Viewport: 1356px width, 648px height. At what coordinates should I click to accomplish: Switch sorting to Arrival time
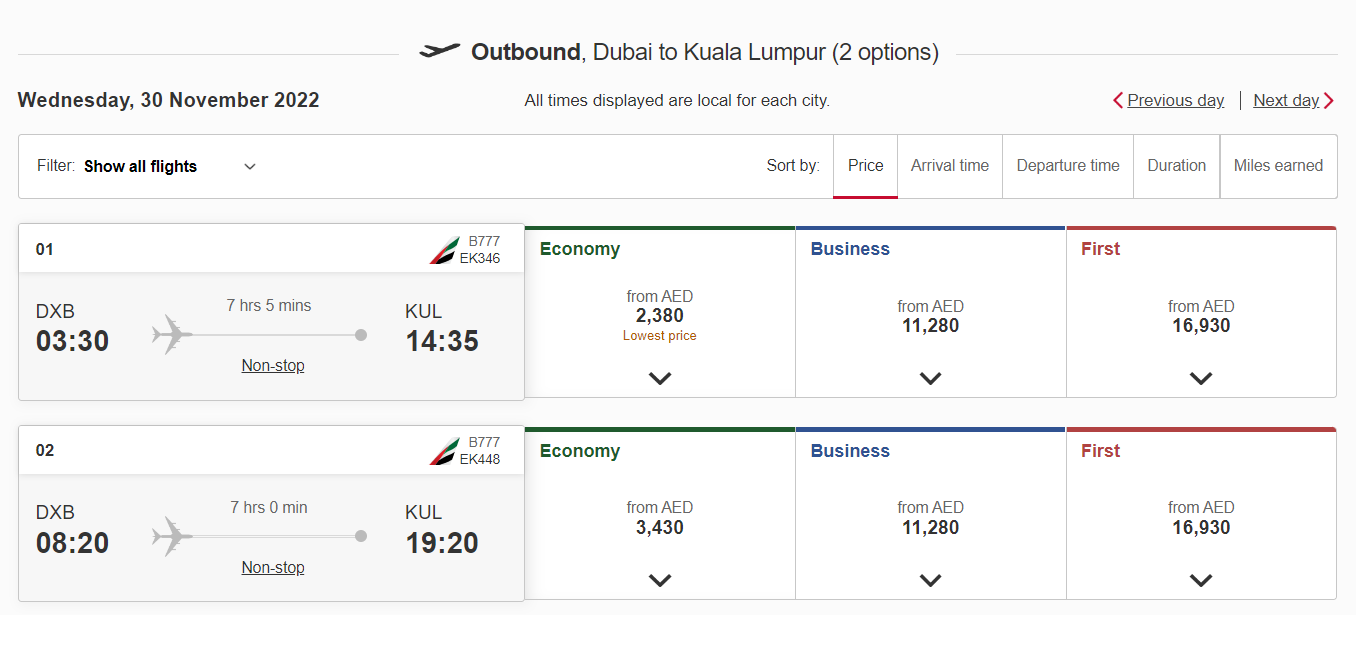(x=949, y=165)
